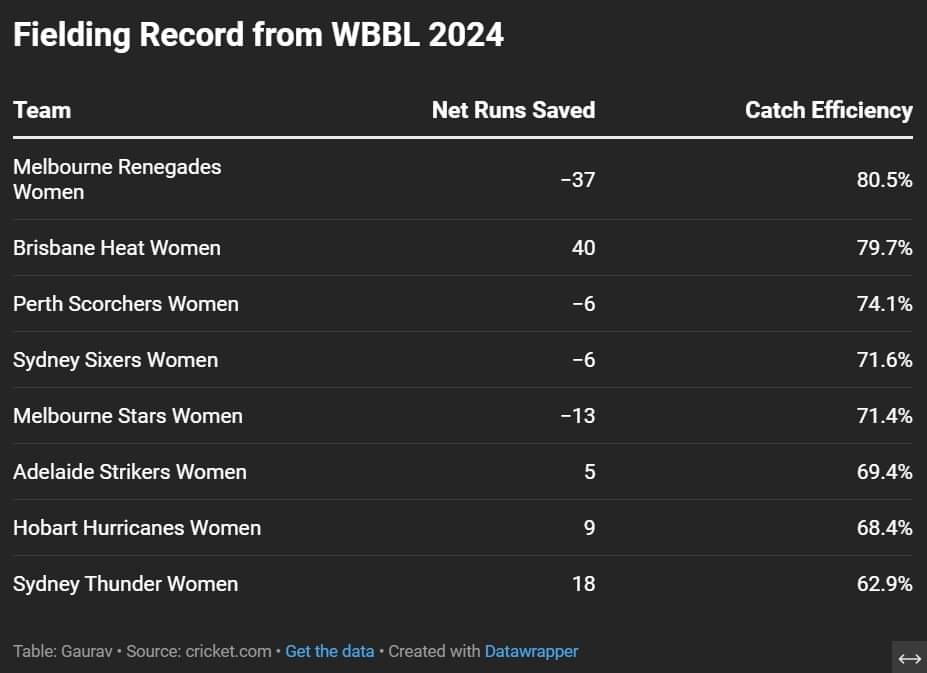Click the Fielding Record from WBBL 2024 title
Screen dimensions: 927x673
tap(258, 35)
